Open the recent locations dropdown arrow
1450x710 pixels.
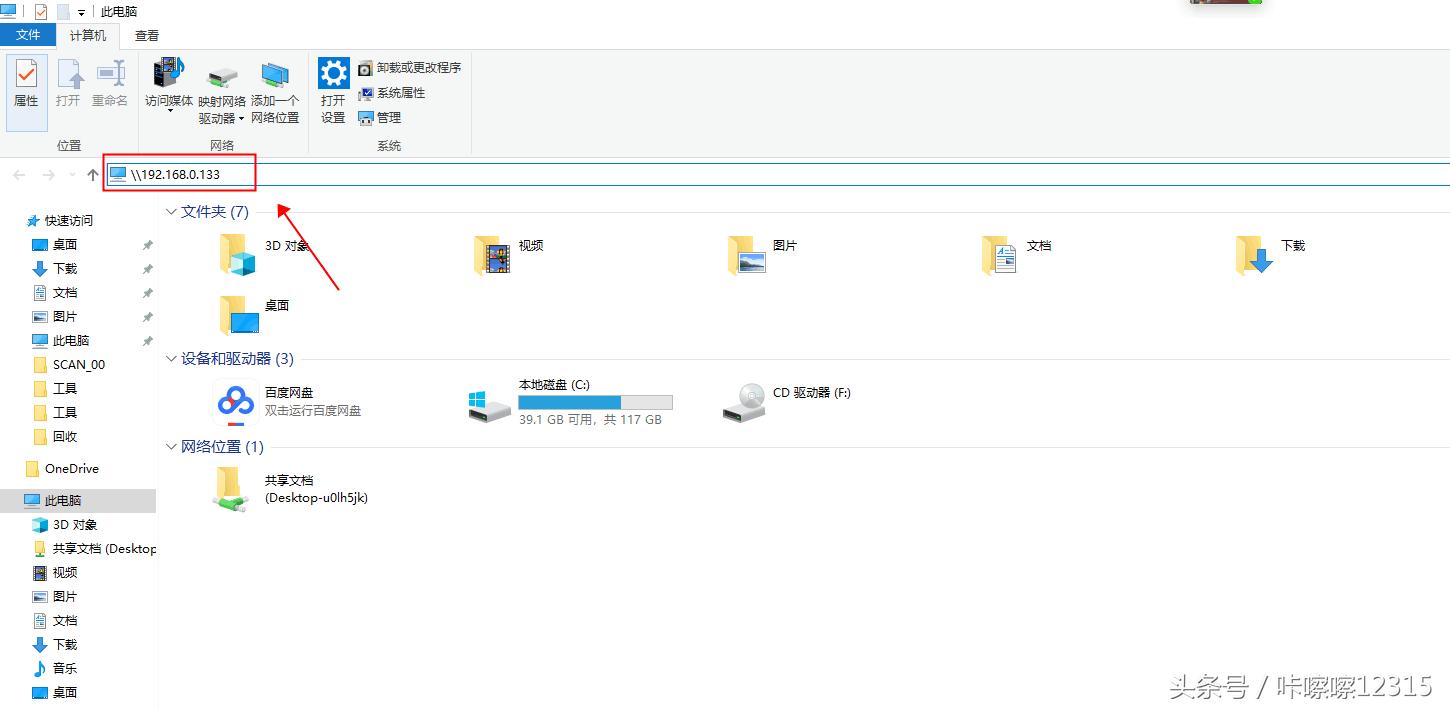point(71,175)
